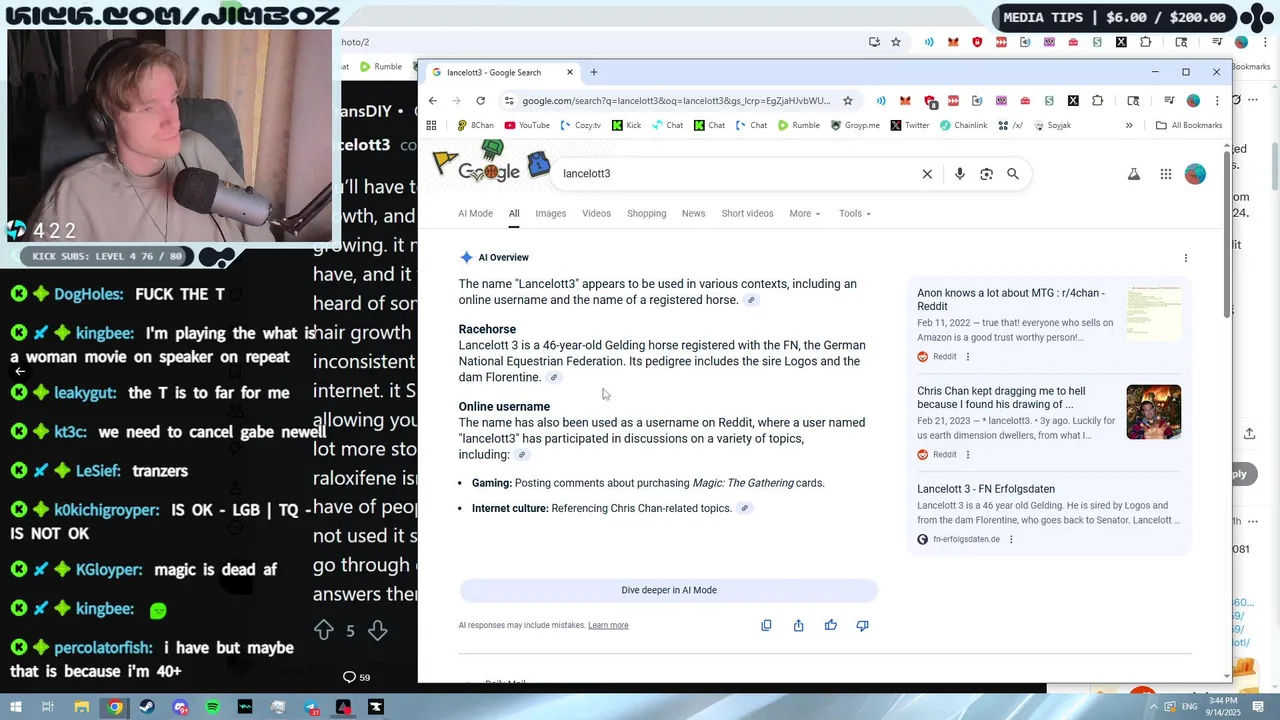This screenshot has width=1280, height=720.
Task: Select the Videos search tab
Action: tap(596, 213)
